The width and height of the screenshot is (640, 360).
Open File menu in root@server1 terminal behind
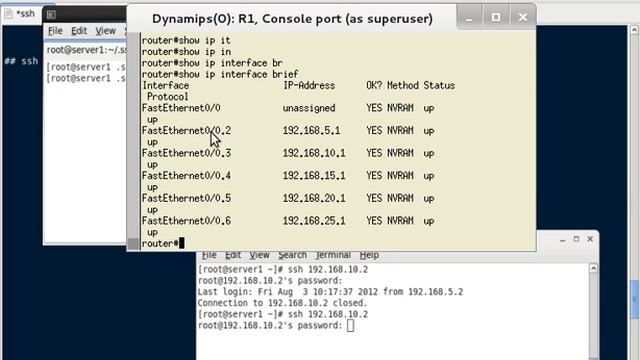coord(55,31)
